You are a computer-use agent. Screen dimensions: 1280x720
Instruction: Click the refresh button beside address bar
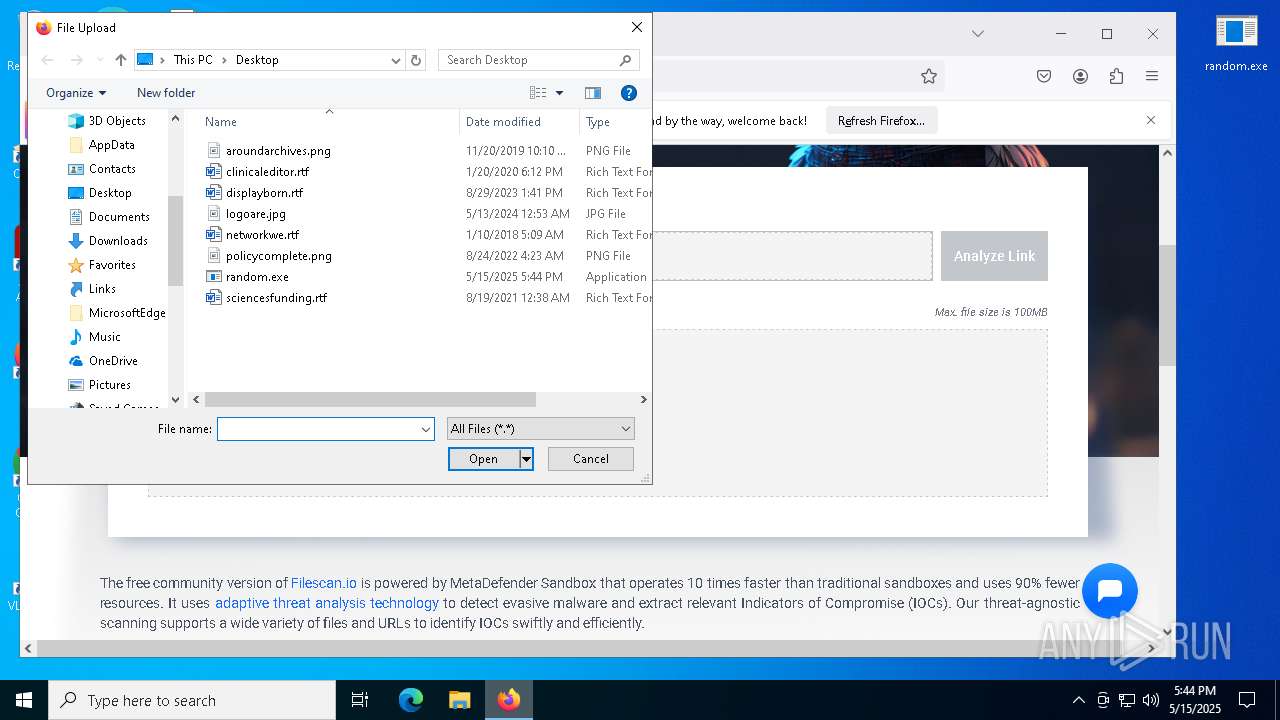(417, 60)
